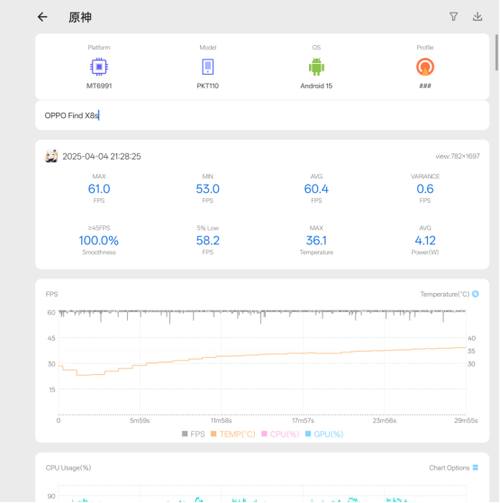Open the orange Profile avatar icon

click(425, 67)
